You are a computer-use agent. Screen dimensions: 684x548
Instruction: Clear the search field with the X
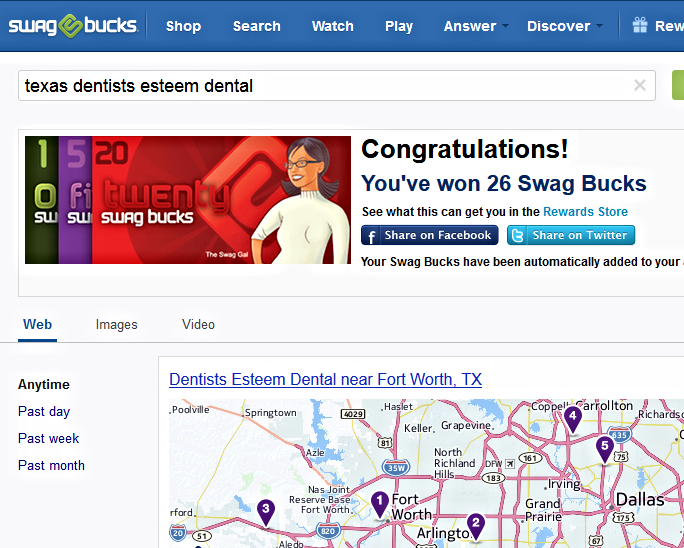pyautogui.click(x=640, y=85)
